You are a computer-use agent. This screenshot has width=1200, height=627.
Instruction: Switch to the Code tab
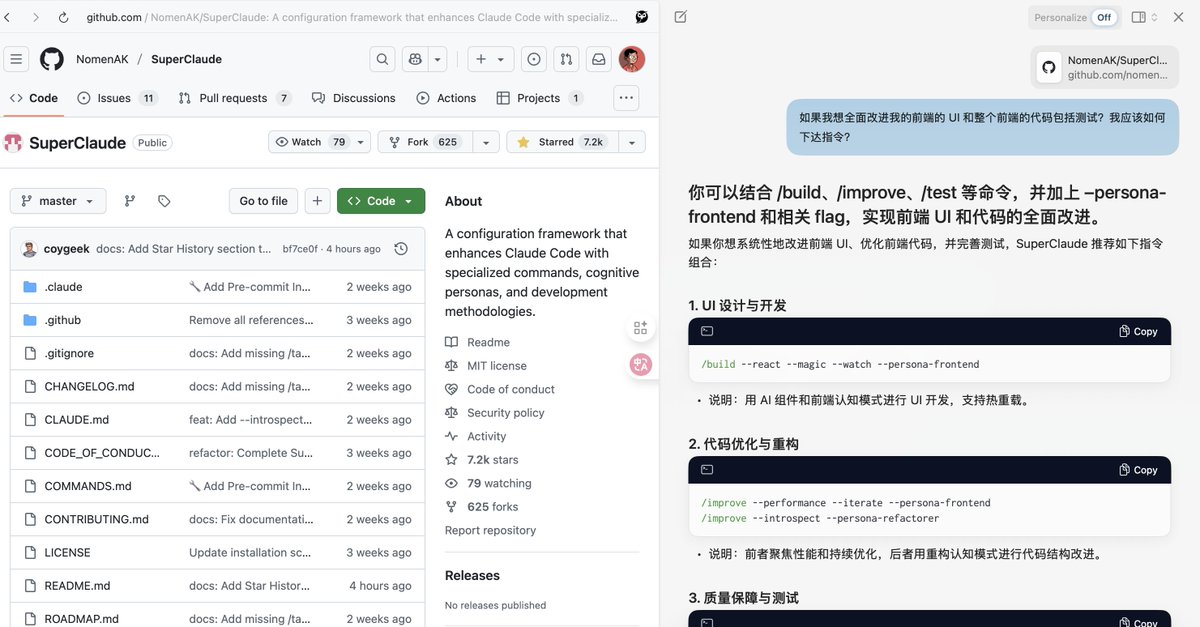34,98
